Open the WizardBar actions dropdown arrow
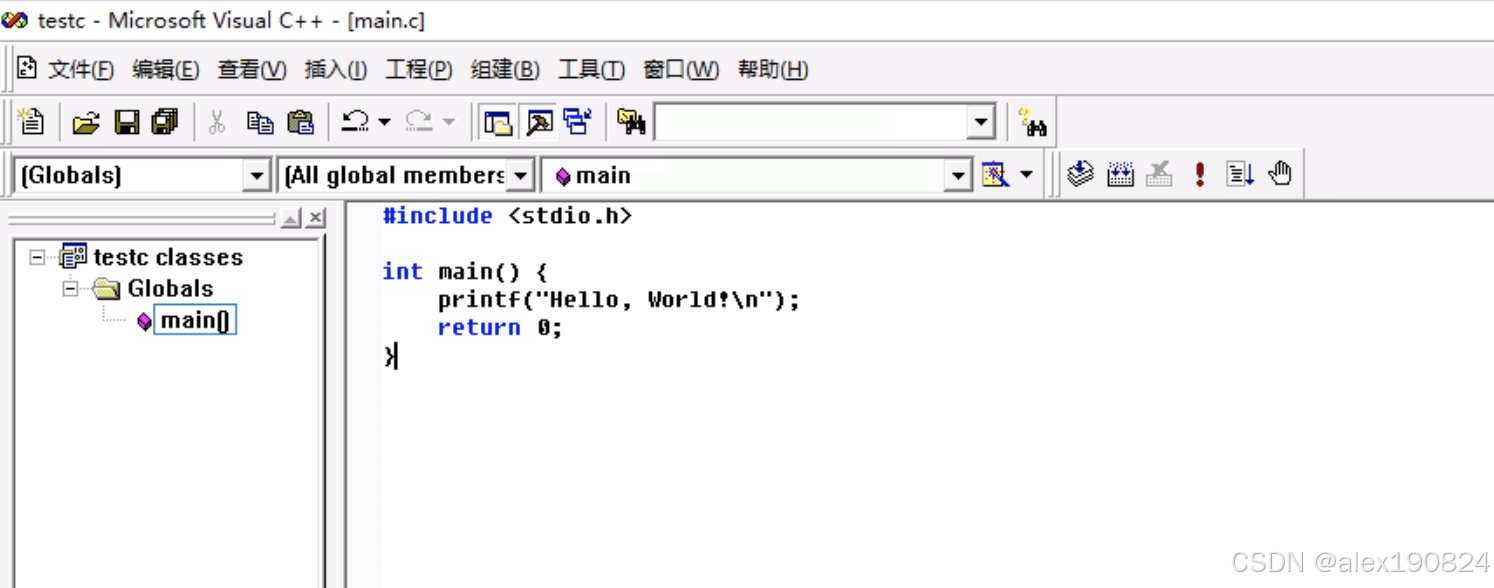 [x=1026, y=175]
